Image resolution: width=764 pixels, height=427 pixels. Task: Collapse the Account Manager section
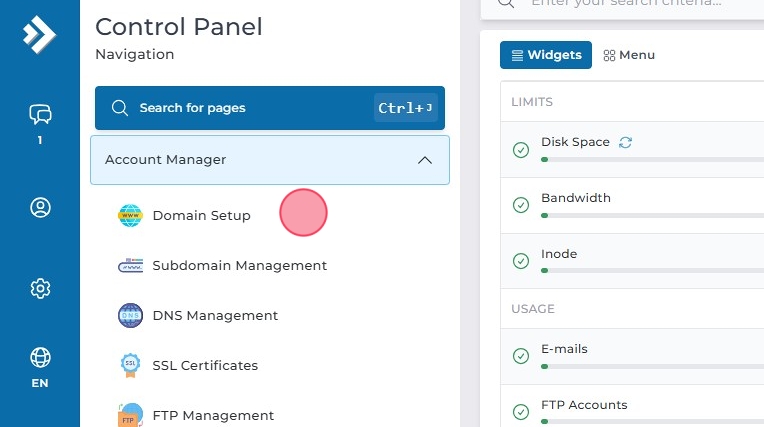click(424, 160)
